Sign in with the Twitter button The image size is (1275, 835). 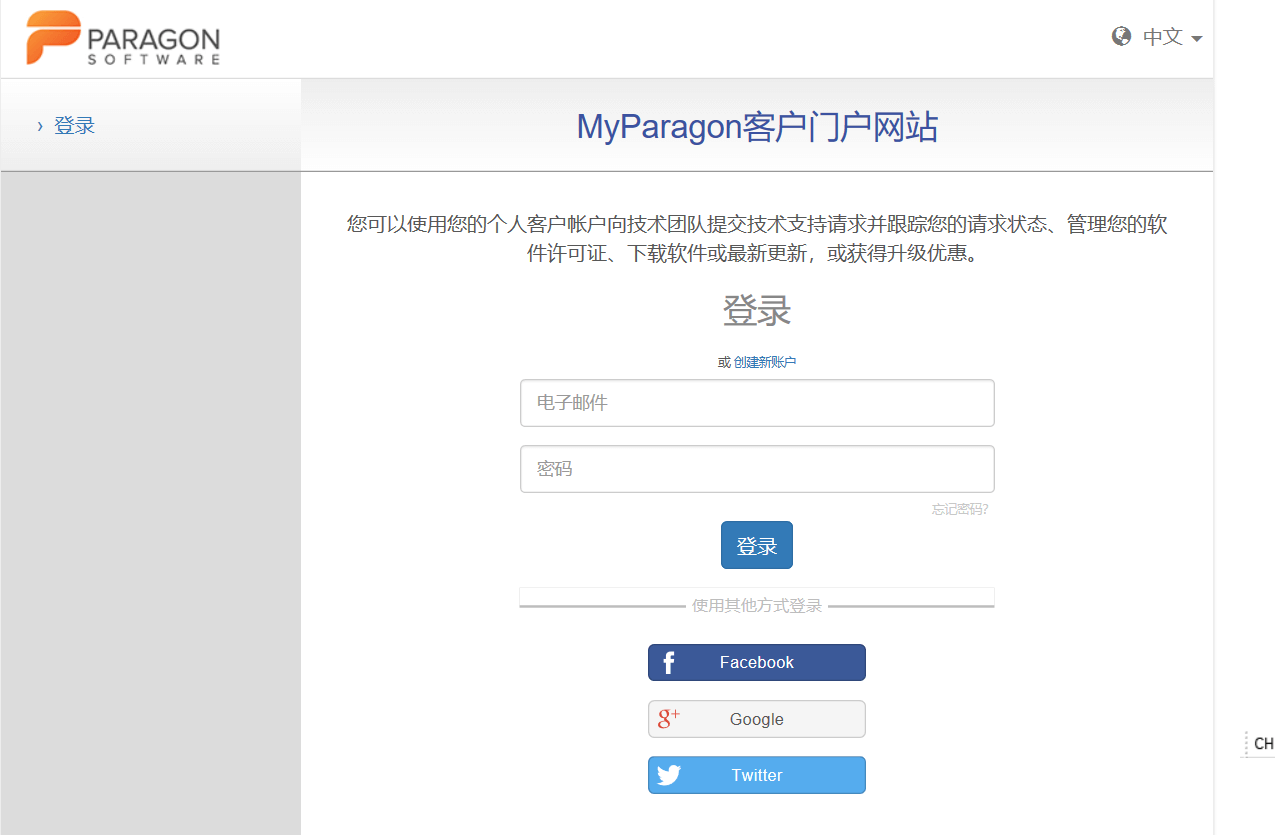[x=757, y=775]
